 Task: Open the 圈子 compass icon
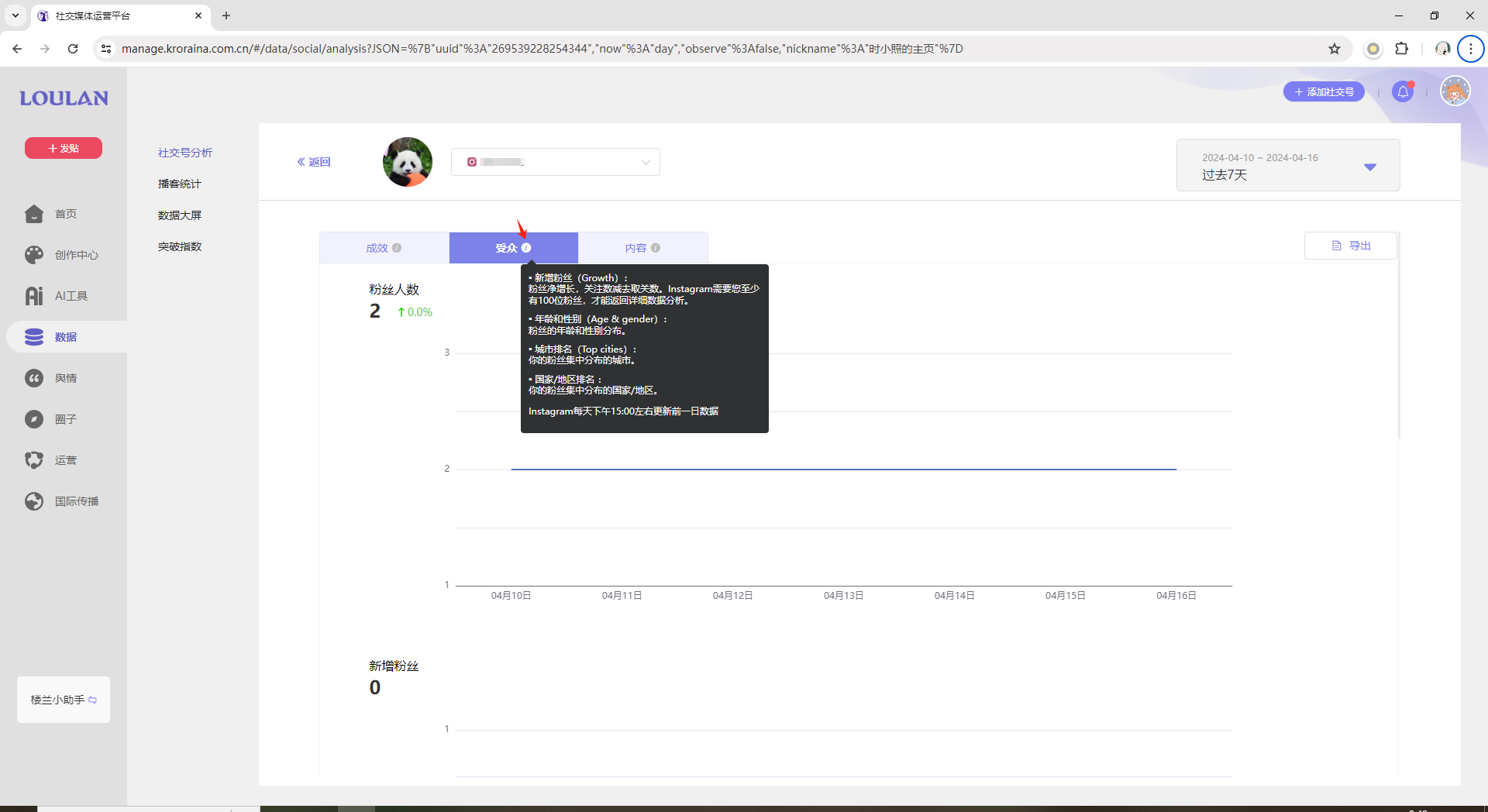pyautogui.click(x=34, y=419)
